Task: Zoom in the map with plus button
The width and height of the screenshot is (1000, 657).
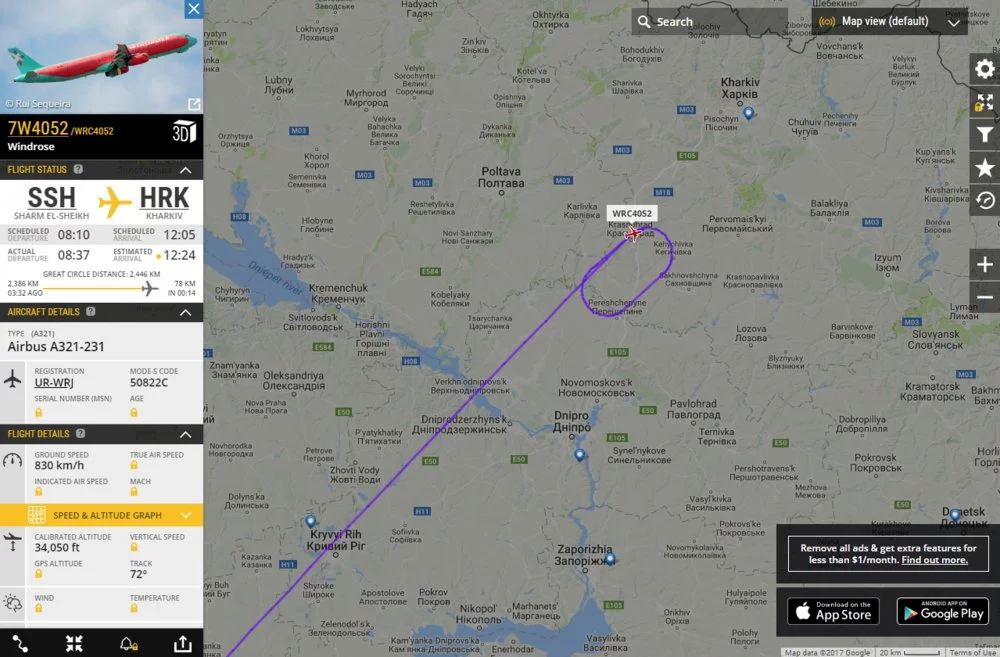Action: point(985,264)
